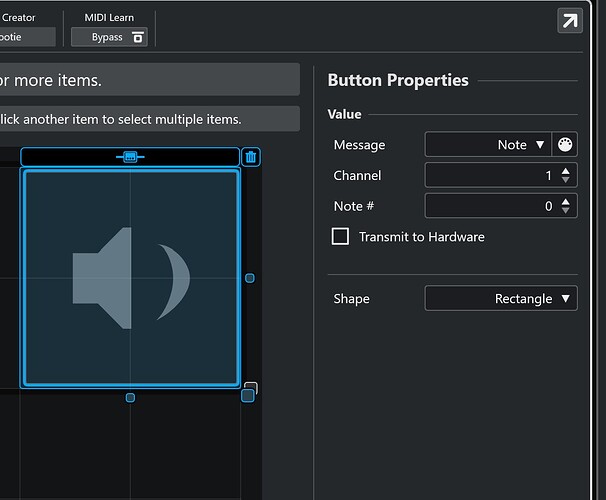Click the Value section label
This screenshot has height=500, width=606.
point(344,114)
